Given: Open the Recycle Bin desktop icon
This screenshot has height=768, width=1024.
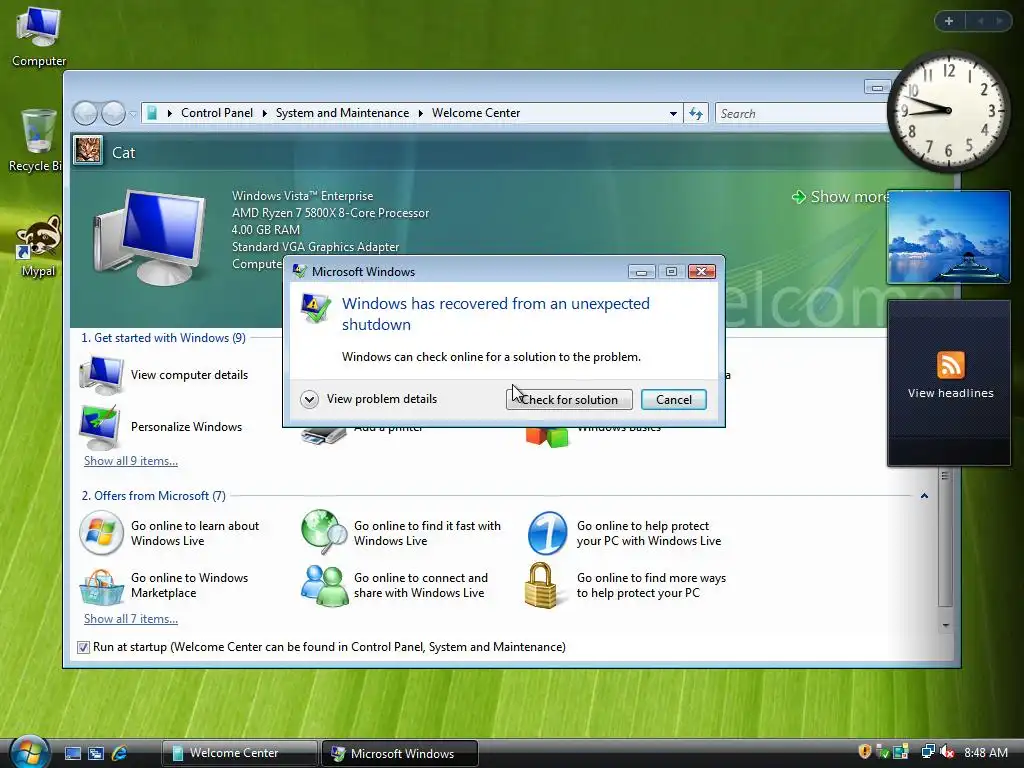Looking at the screenshot, I should coord(39,140).
